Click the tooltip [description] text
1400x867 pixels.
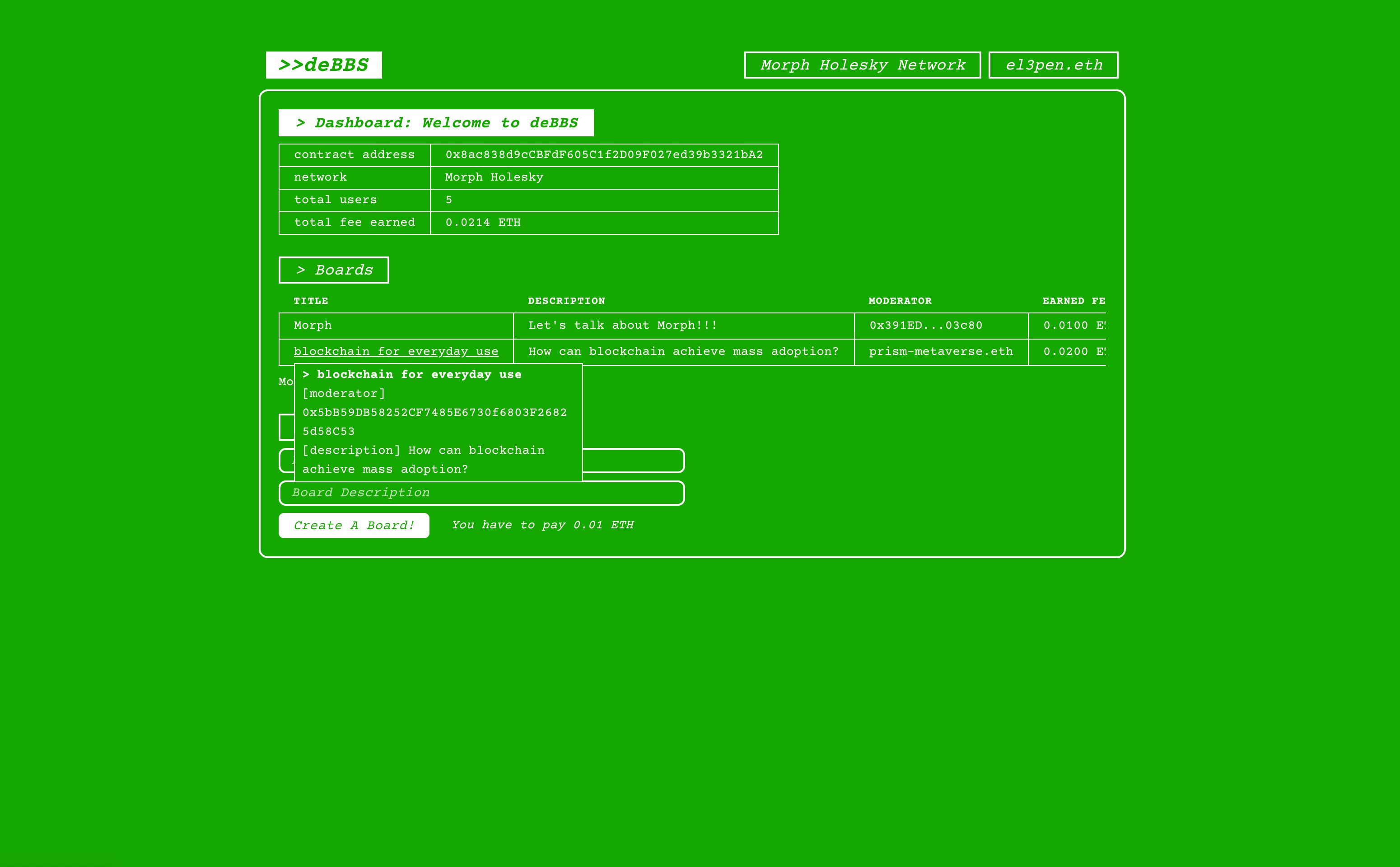[424, 460]
